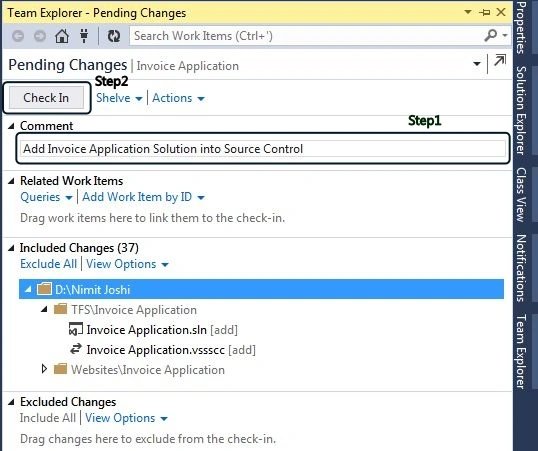Screen dimensions: 538x451
Task: Click the Connect to Team Projects plug icon
Action: 84,36
